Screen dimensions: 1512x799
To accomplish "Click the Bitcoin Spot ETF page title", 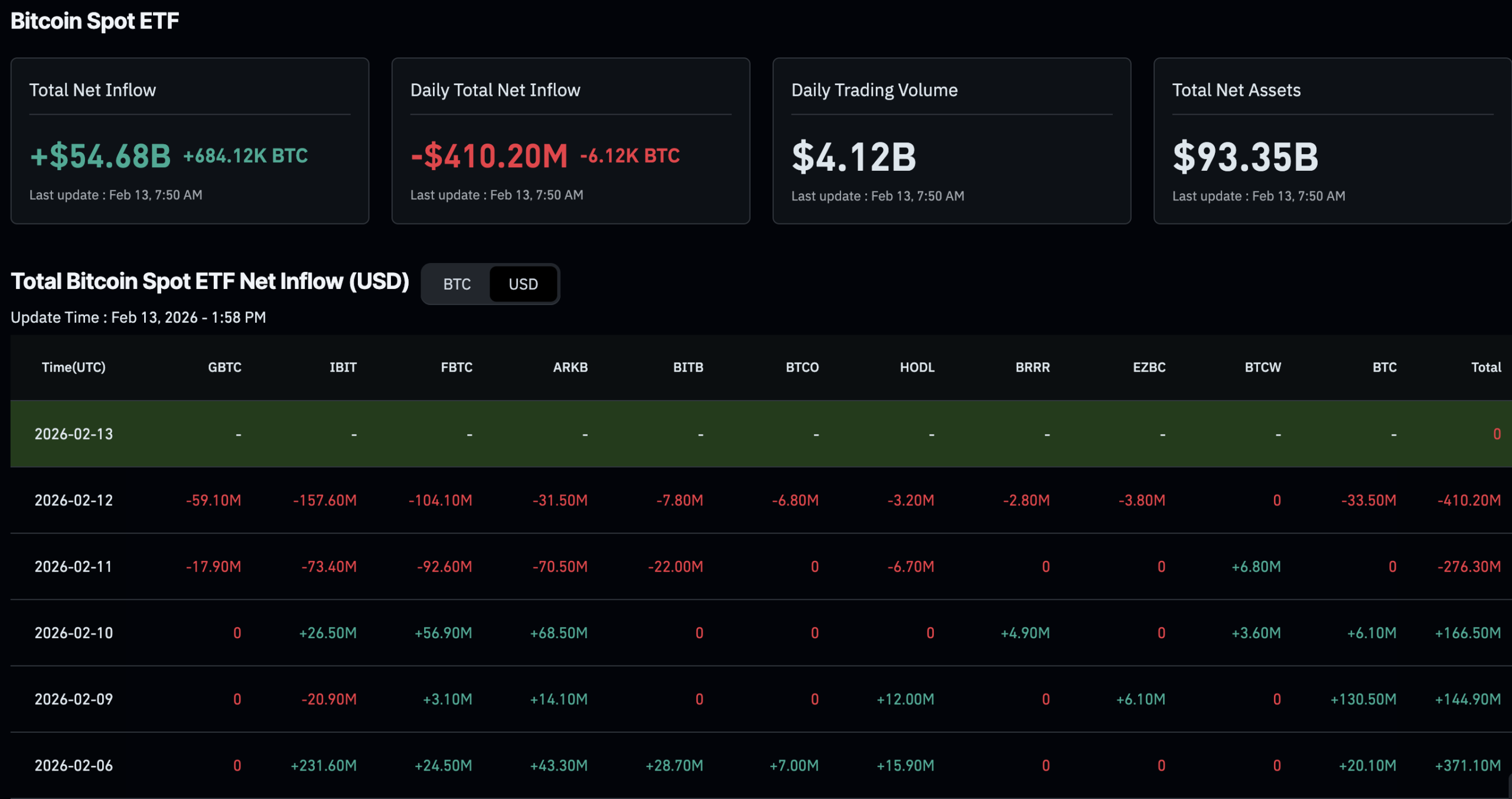I will pos(94,21).
